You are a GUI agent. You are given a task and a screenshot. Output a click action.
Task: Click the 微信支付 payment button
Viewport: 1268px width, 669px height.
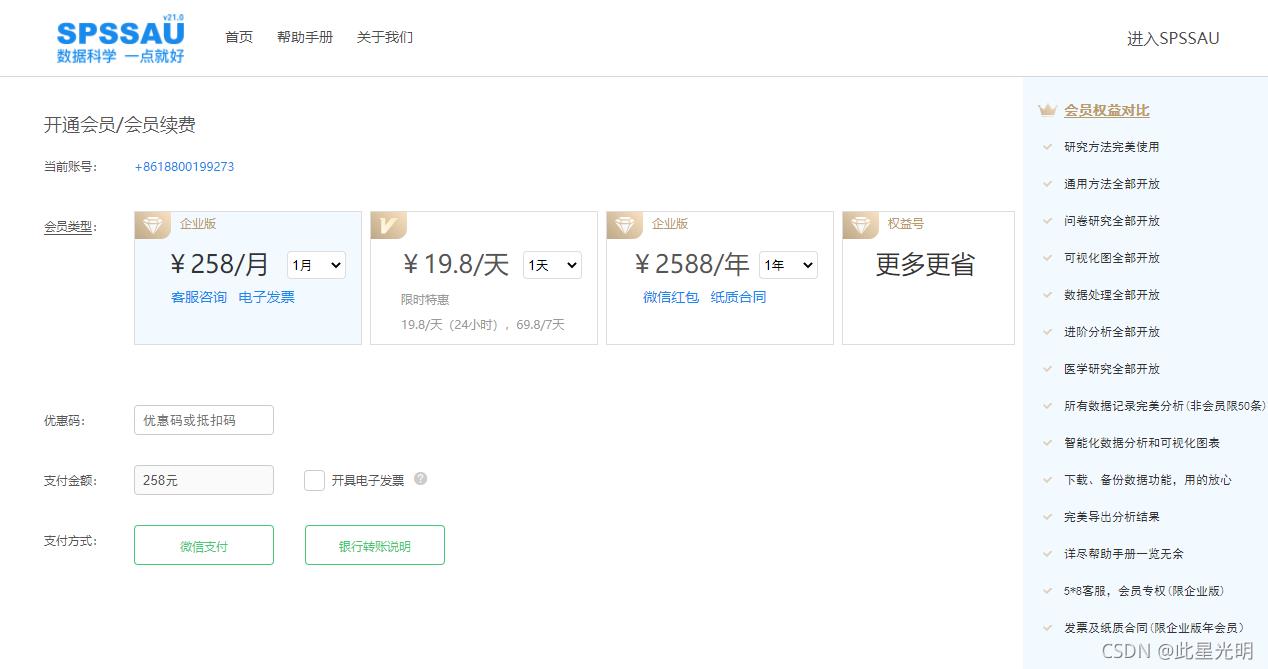203,545
